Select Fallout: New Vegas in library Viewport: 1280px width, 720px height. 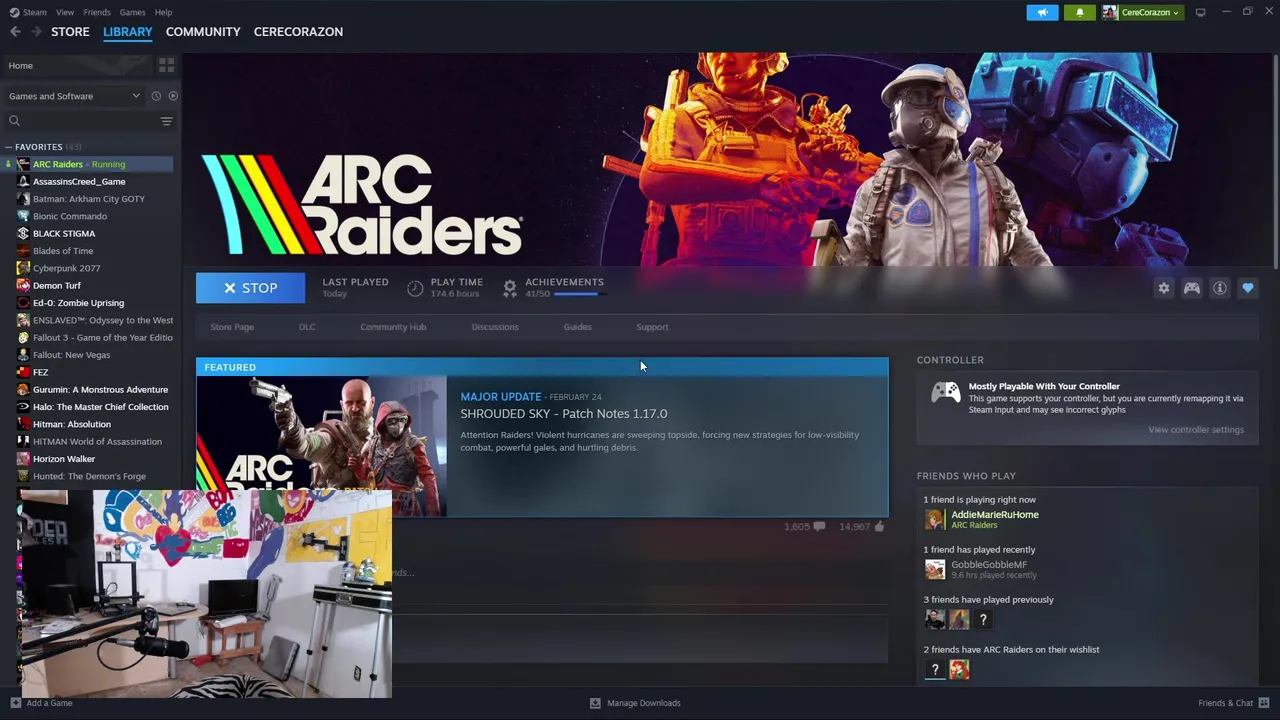tap(71, 355)
